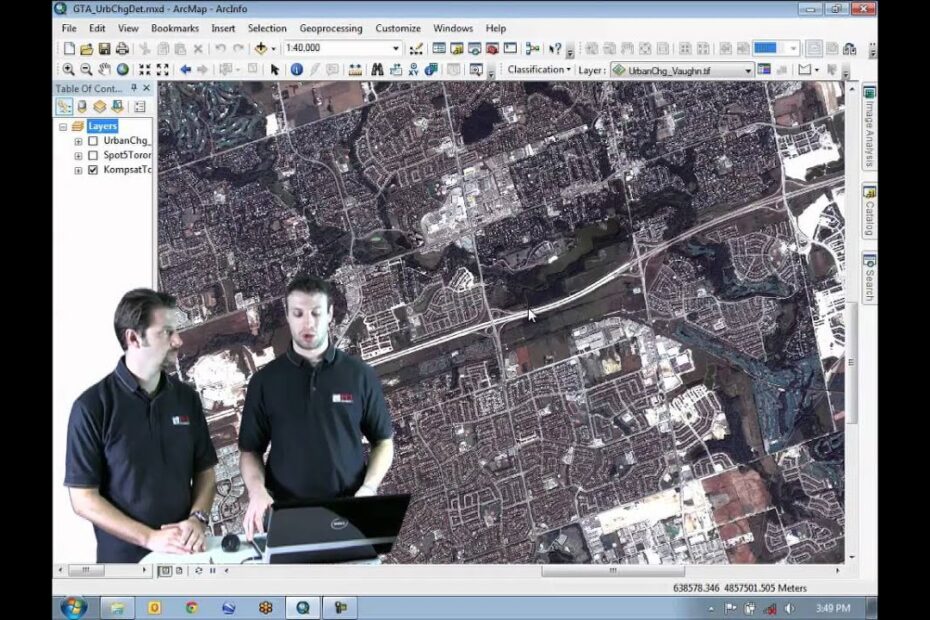Create a new map document
930x620 pixels.
point(69,49)
